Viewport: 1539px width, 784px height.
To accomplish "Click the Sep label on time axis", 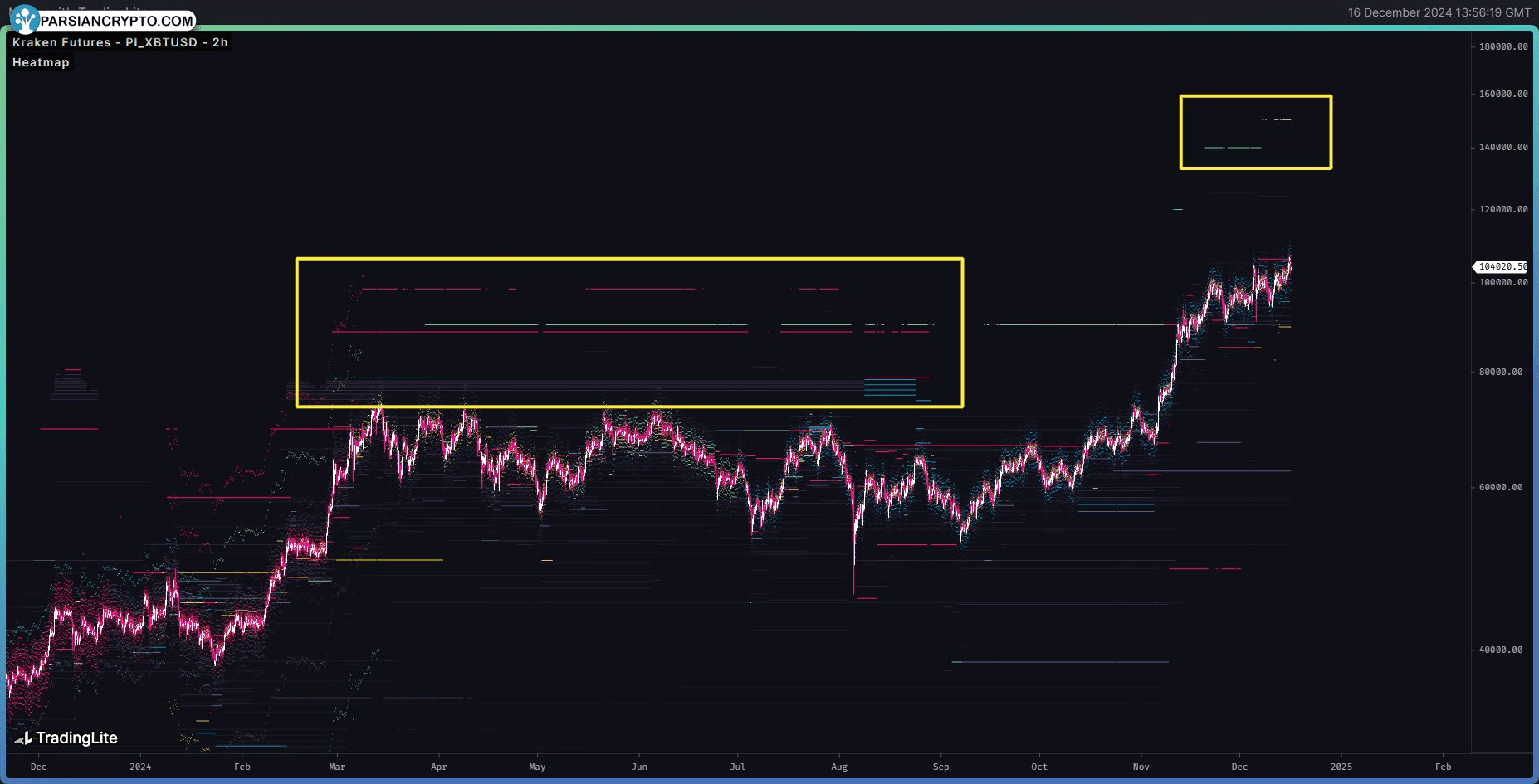I will click(x=940, y=767).
